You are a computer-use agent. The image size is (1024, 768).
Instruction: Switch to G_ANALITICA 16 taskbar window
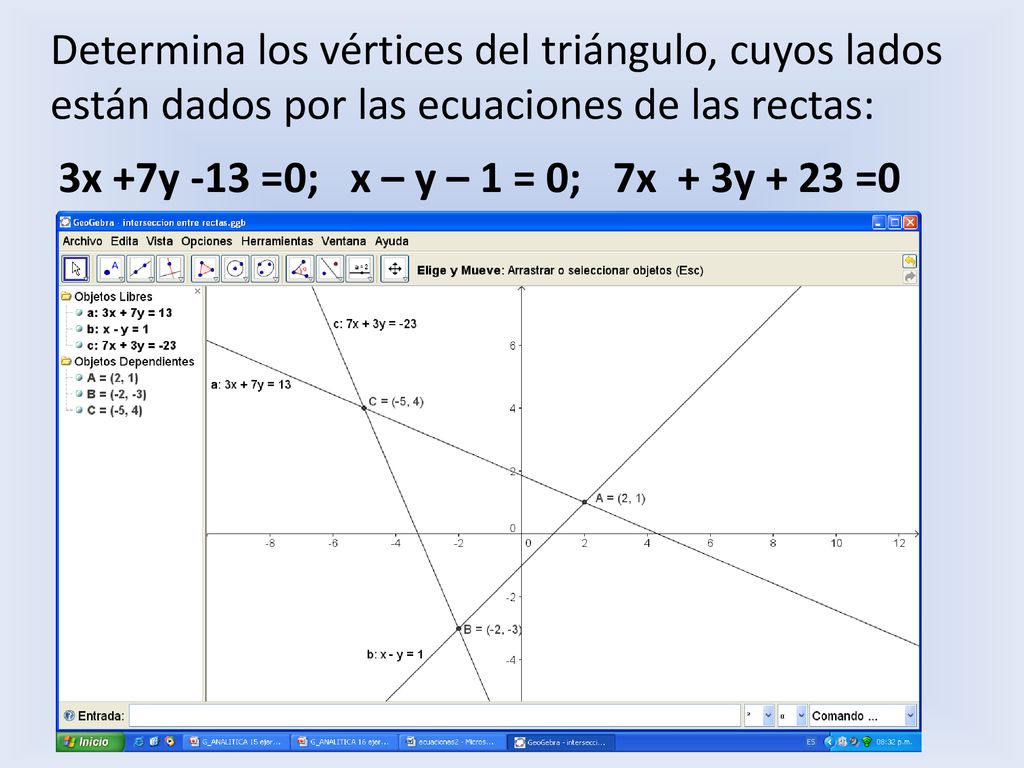click(x=344, y=742)
